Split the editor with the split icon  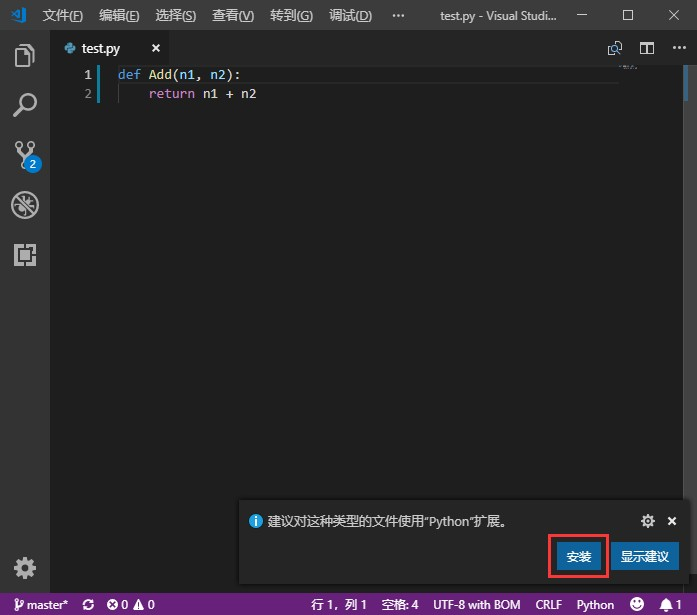click(647, 48)
